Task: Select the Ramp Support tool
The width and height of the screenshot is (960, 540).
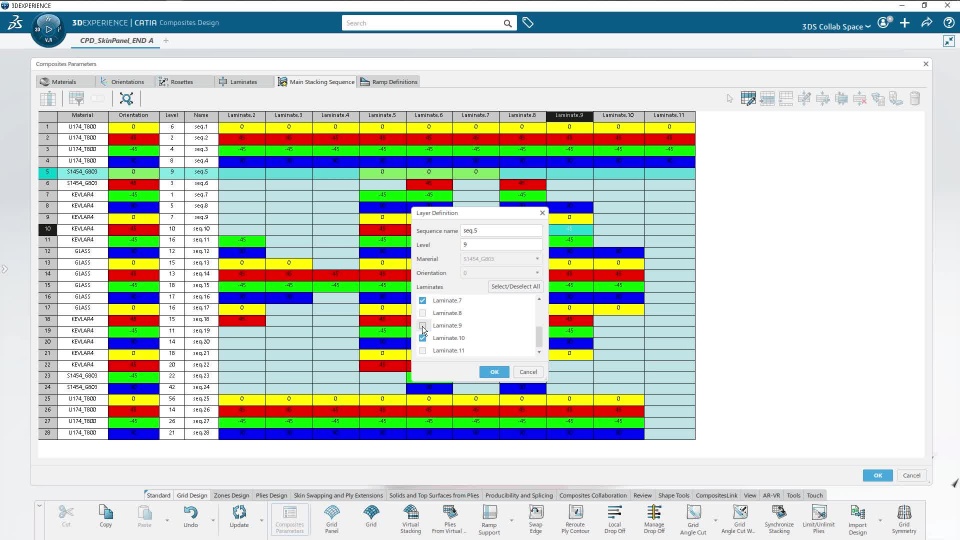Action: click(x=489, y=519)
